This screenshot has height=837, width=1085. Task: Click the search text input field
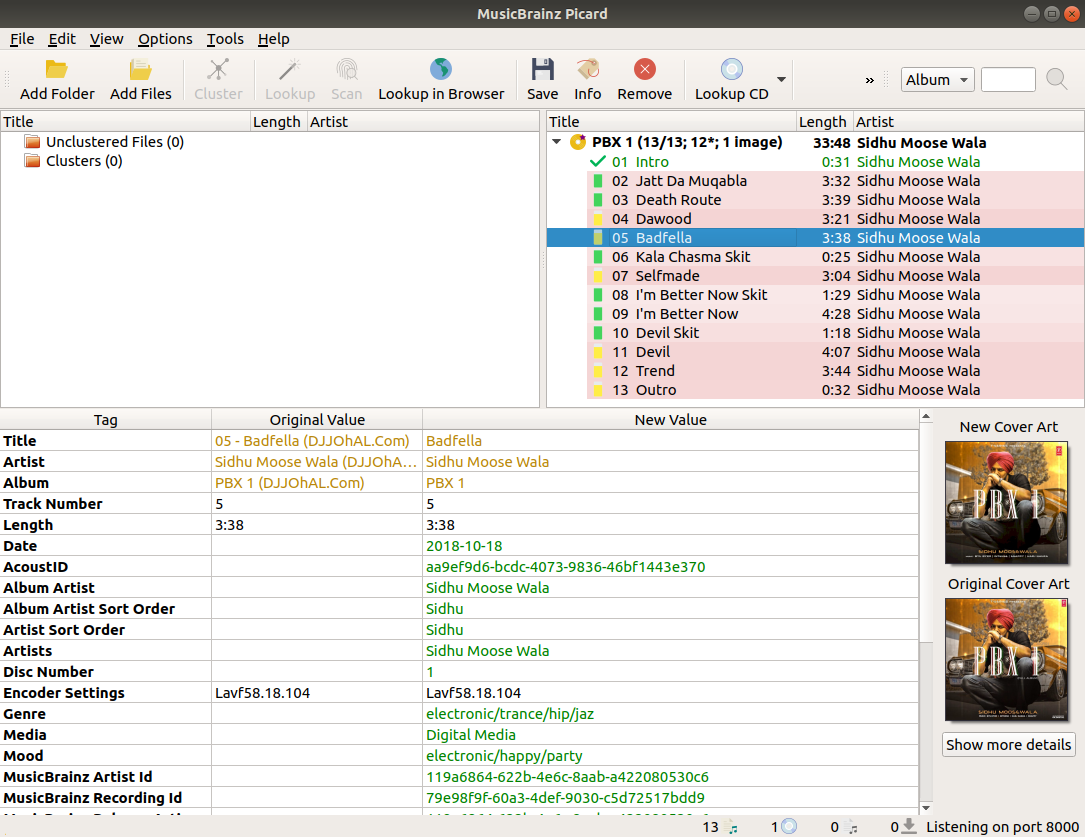click(x=1007, y=80)
